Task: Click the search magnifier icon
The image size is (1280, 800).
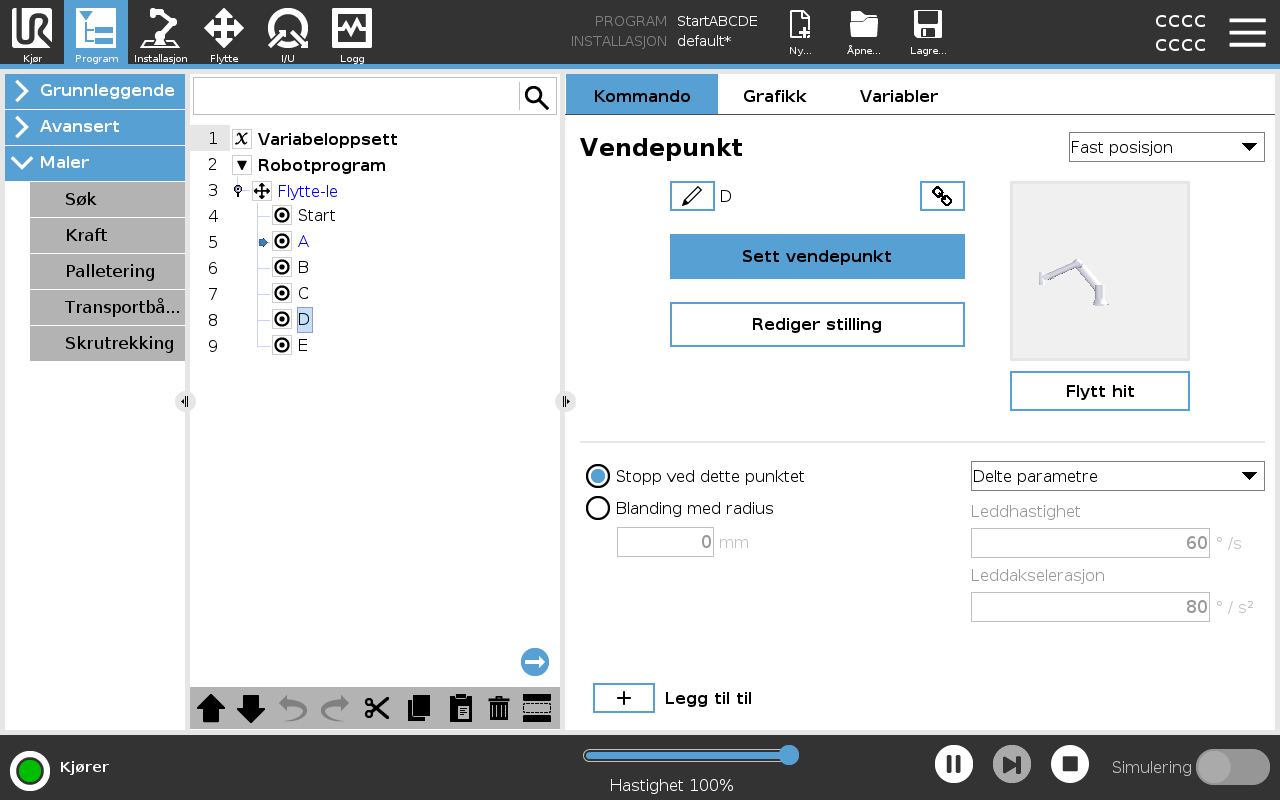Action: (537, 97)
